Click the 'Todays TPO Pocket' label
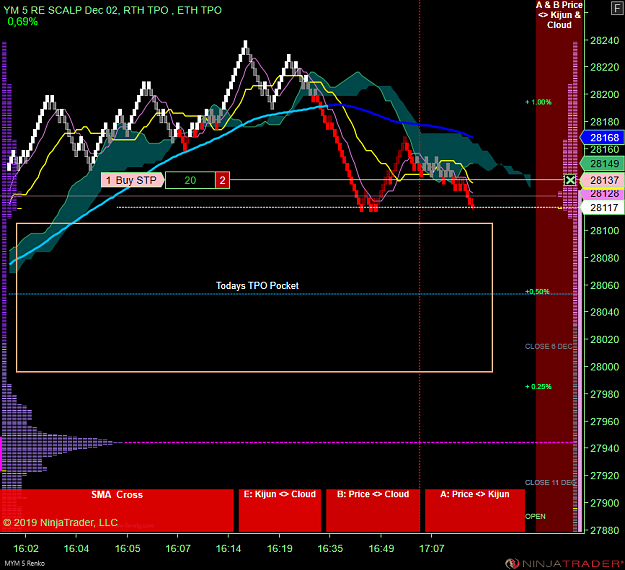This screenshot has height=570, width=625. (257, 286)
